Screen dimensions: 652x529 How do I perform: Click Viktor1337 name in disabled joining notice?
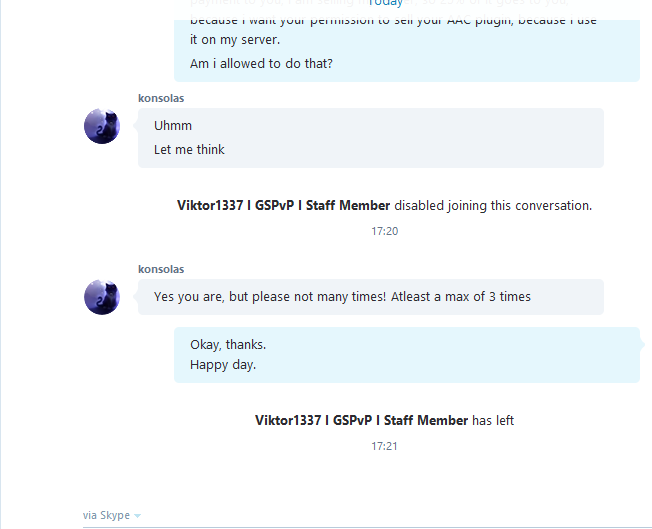coord(284,205)
